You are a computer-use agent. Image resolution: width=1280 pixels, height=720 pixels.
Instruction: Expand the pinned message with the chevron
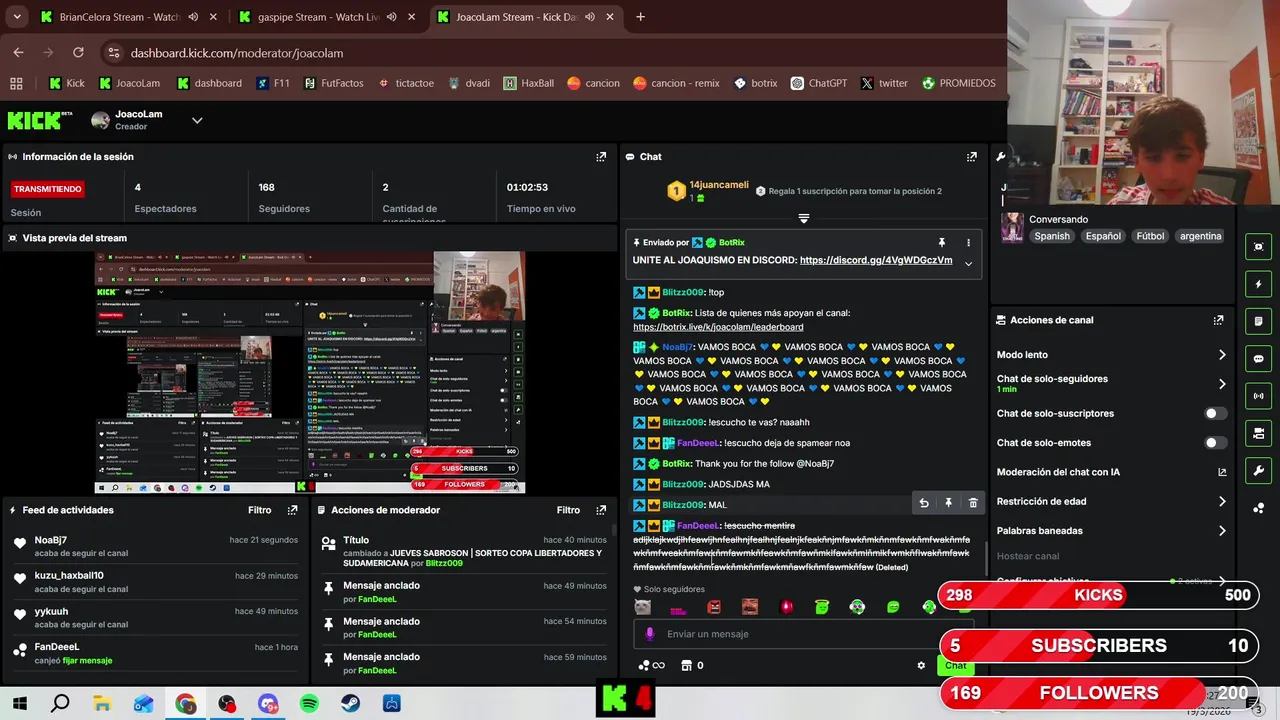[x=968, y=263]
